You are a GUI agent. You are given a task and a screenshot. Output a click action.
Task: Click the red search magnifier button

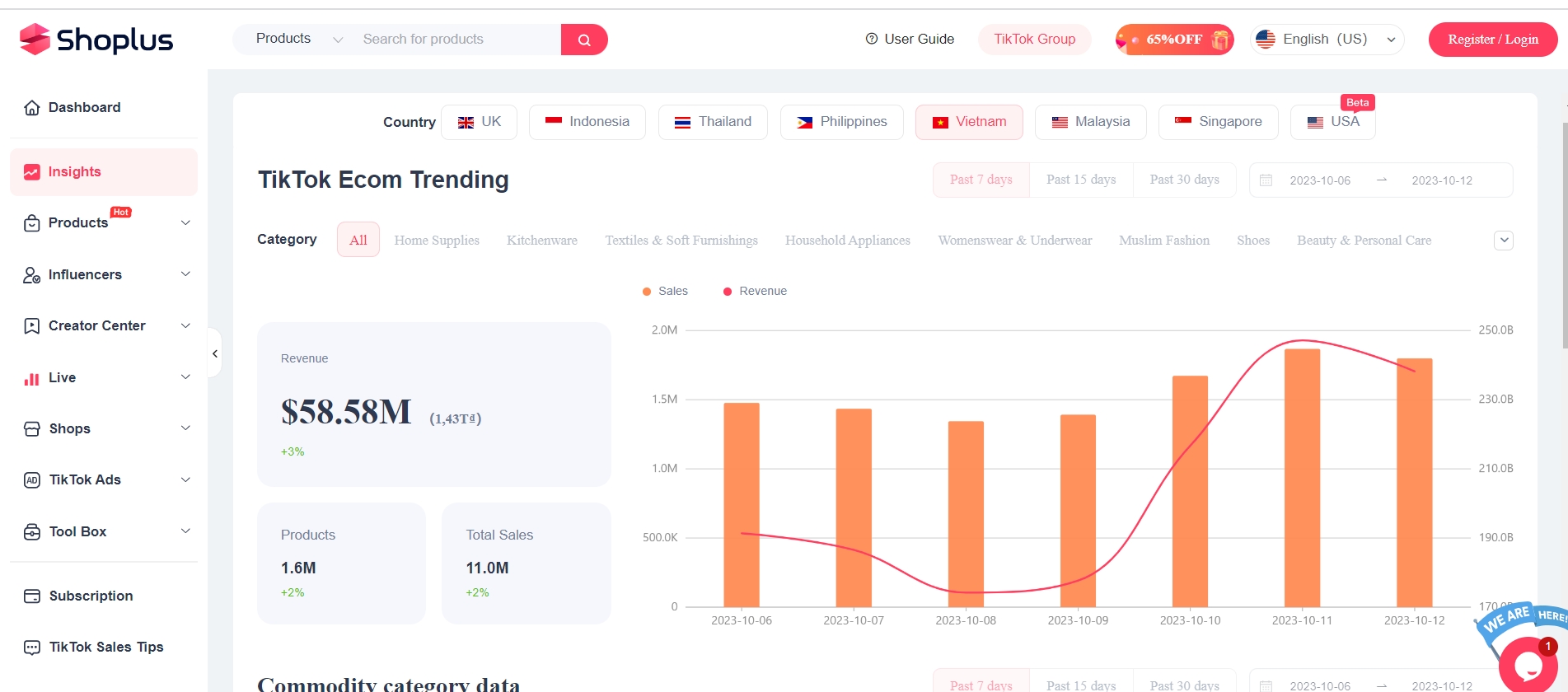pyautogui.click(x=584, y=40)
